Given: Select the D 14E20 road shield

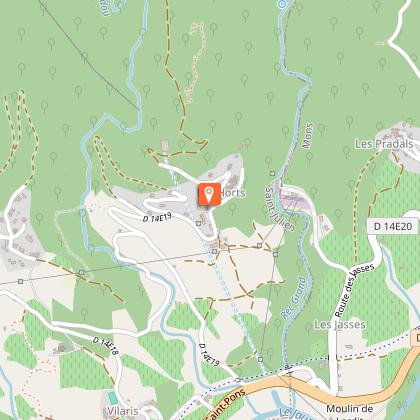Looking at the screenshot, I should [393, 226].
